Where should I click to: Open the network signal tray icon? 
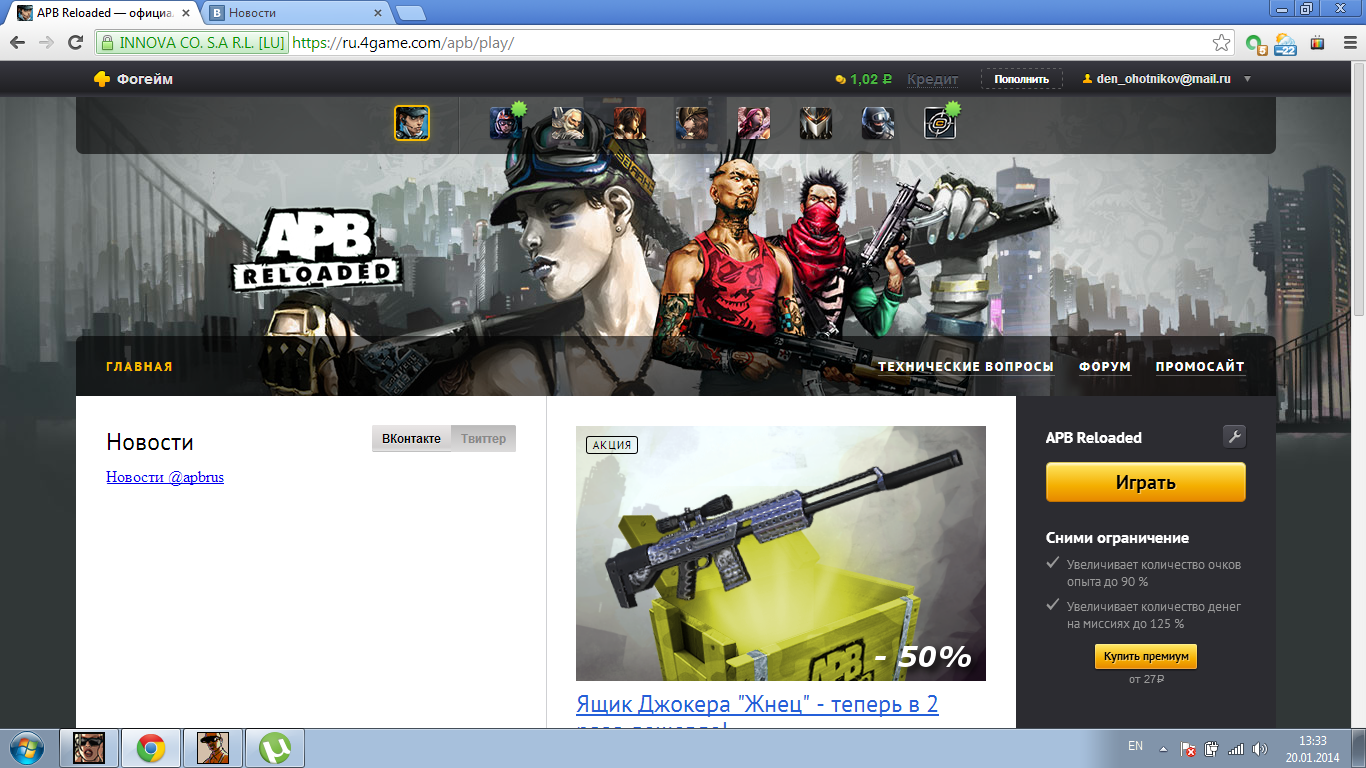click(x=1236, y=748)
